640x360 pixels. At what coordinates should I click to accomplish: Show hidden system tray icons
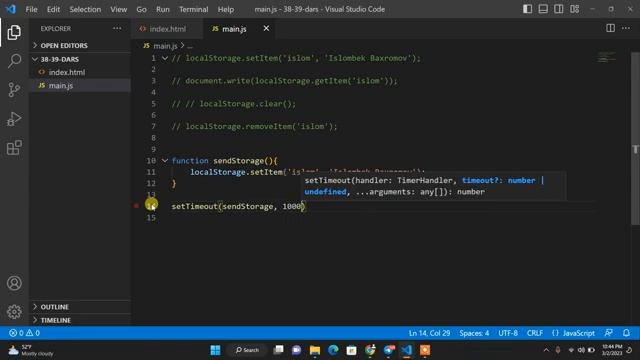coord(546,350)
